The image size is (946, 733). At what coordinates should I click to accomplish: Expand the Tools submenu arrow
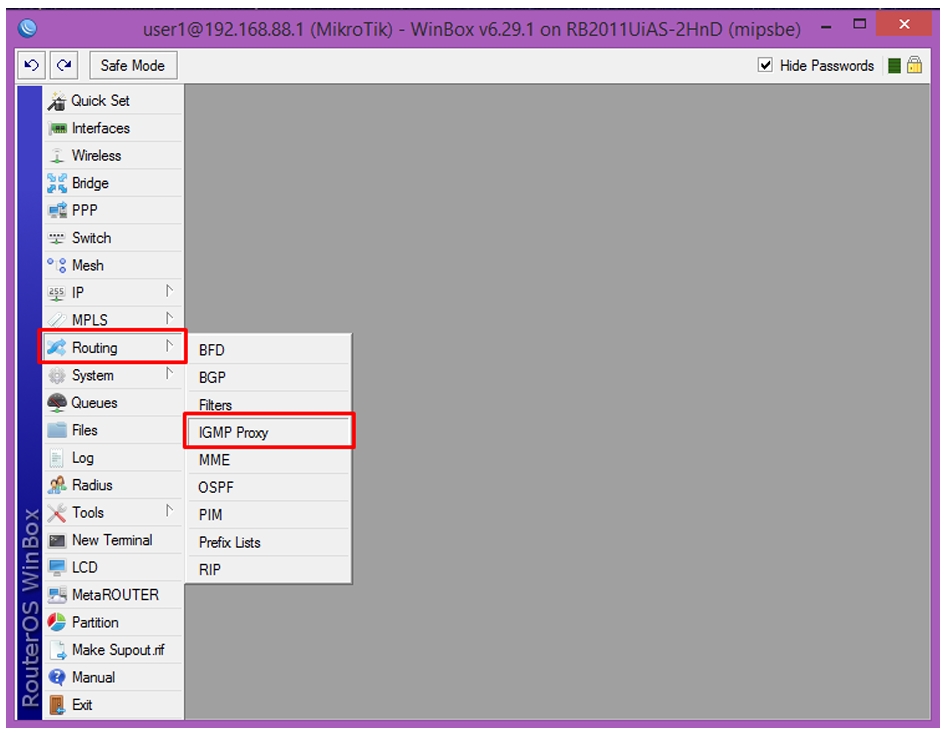coord(170,512)
